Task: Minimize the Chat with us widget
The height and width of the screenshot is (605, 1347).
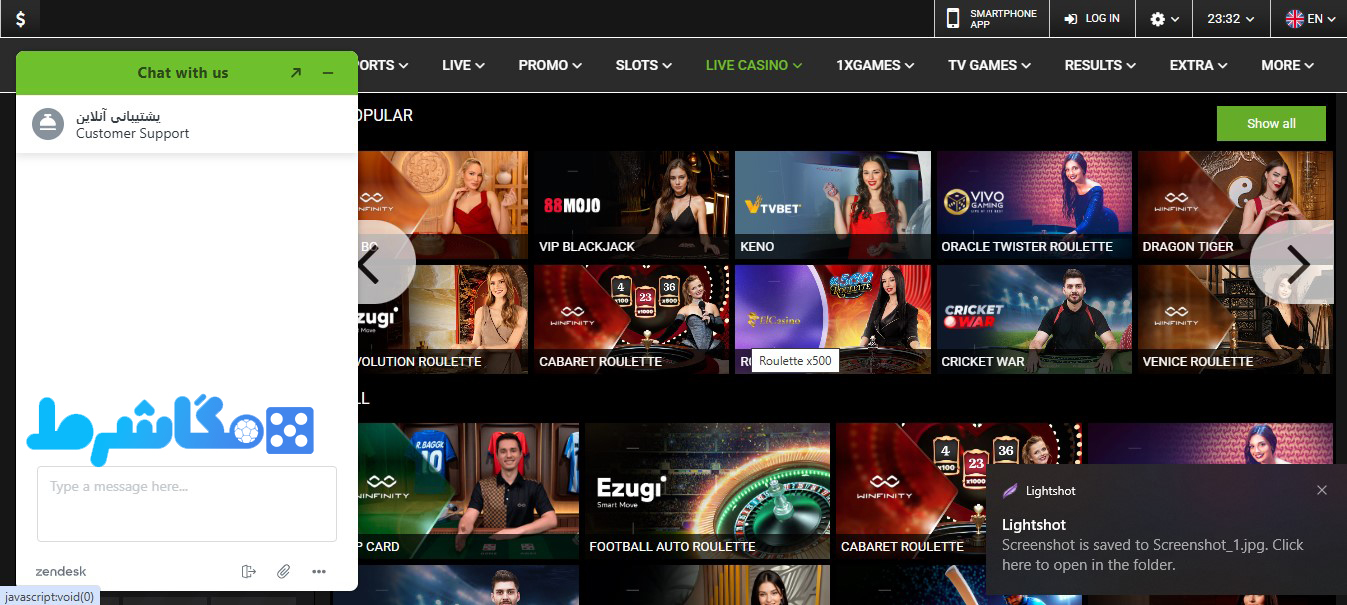Action: pos(328,73)
